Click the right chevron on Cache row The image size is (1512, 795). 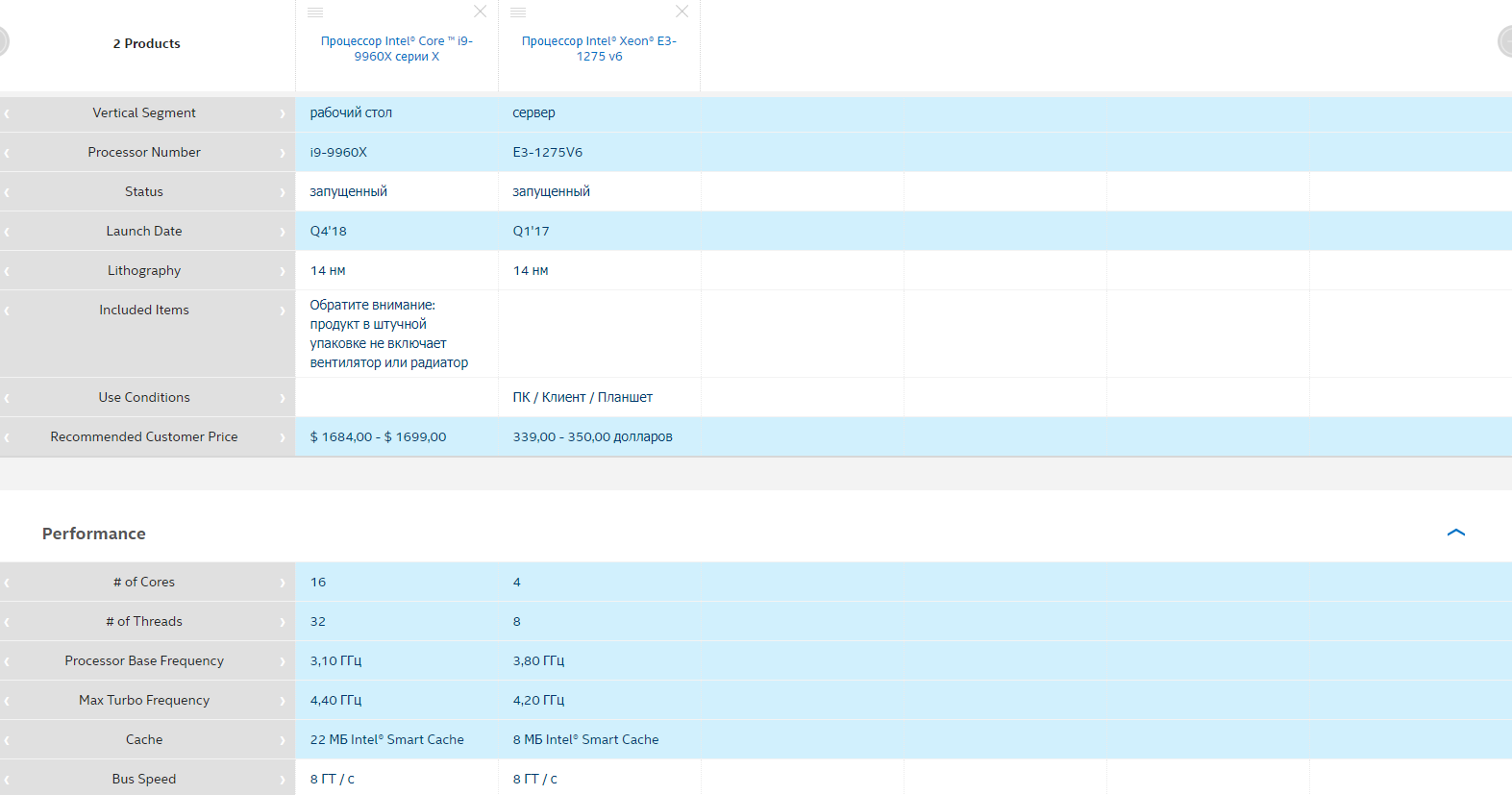[x=283, y=740]
